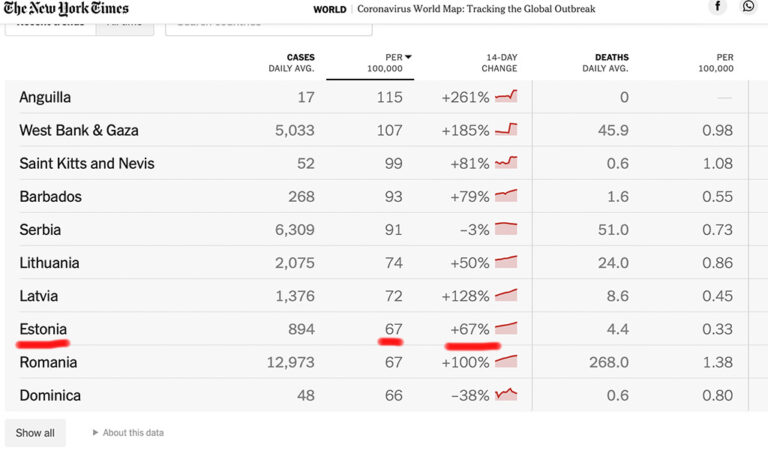Click the Dominica 14-day trend sparkline

[x=507, y=394]
